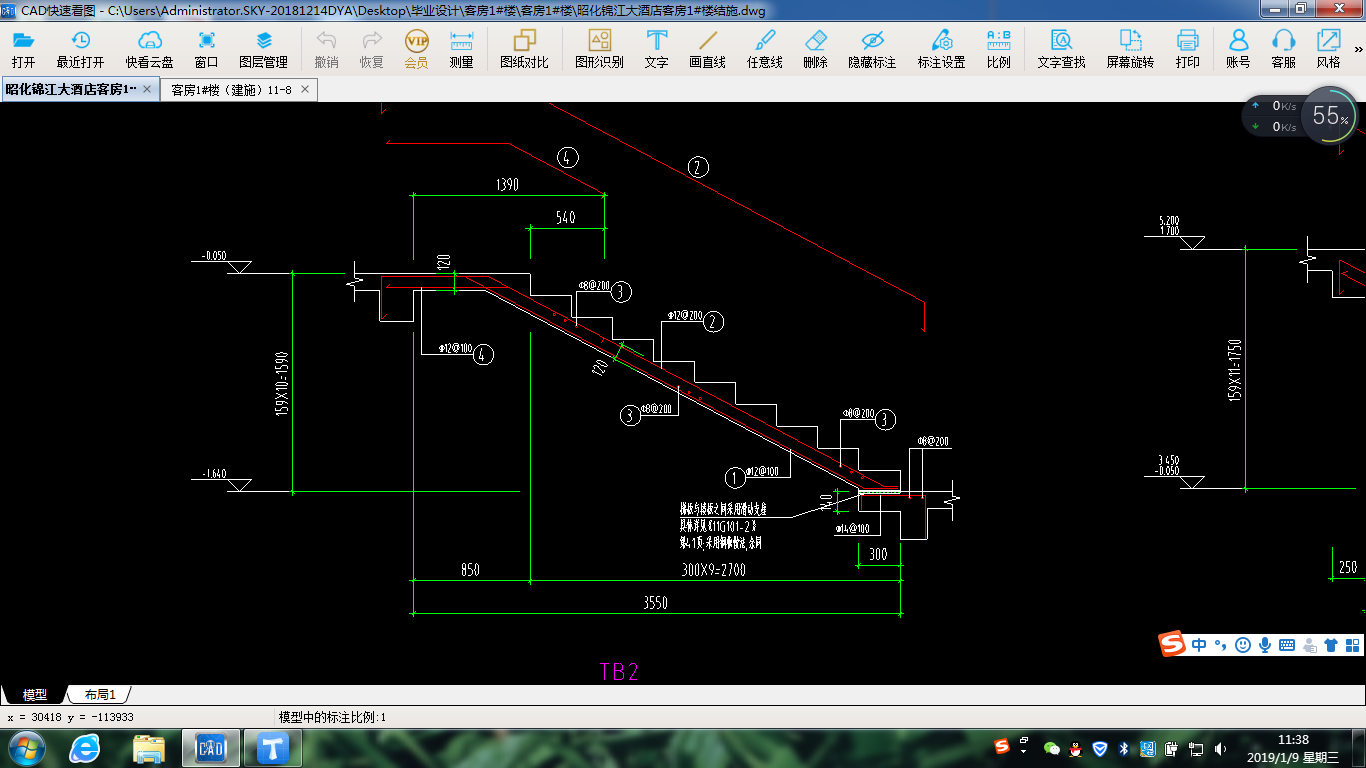Open File Explorer from the taskbar
Viewport: 1366px width, 768px height.
[149, 747]
